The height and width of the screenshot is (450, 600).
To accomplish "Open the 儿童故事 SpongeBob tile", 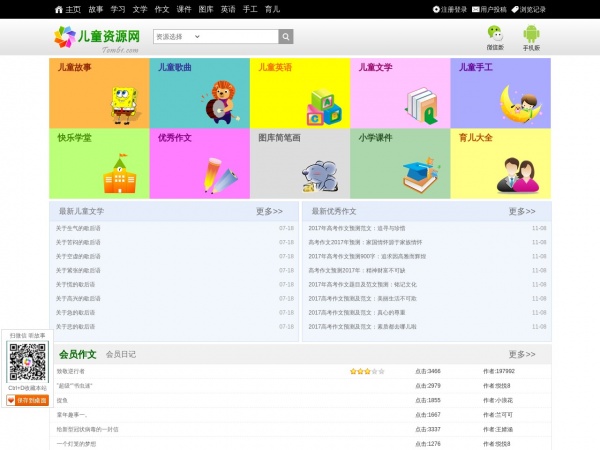I will click(99, 93).
